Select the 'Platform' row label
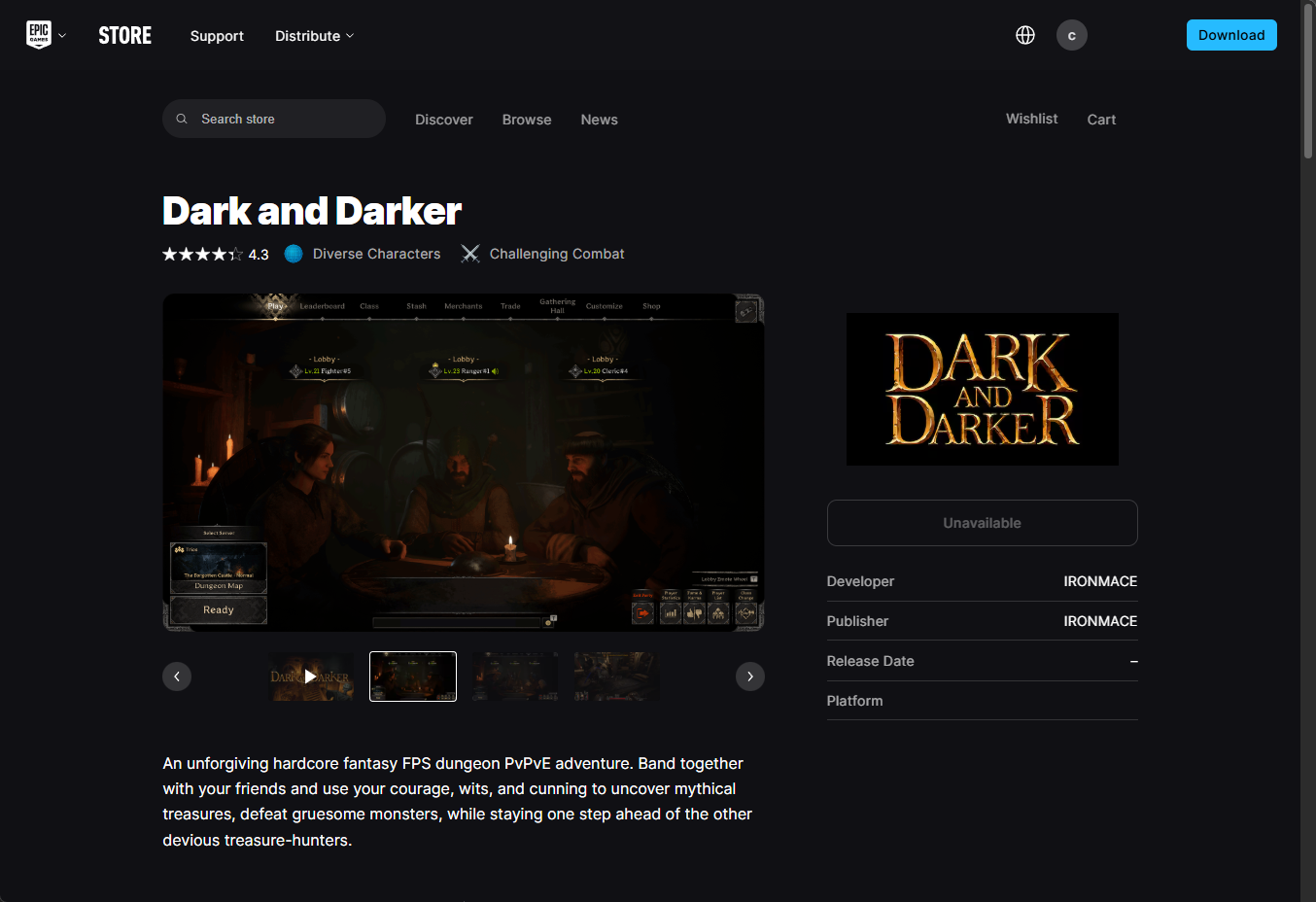Viewport: 1316px width, 902px height. (x=854, y=701)
